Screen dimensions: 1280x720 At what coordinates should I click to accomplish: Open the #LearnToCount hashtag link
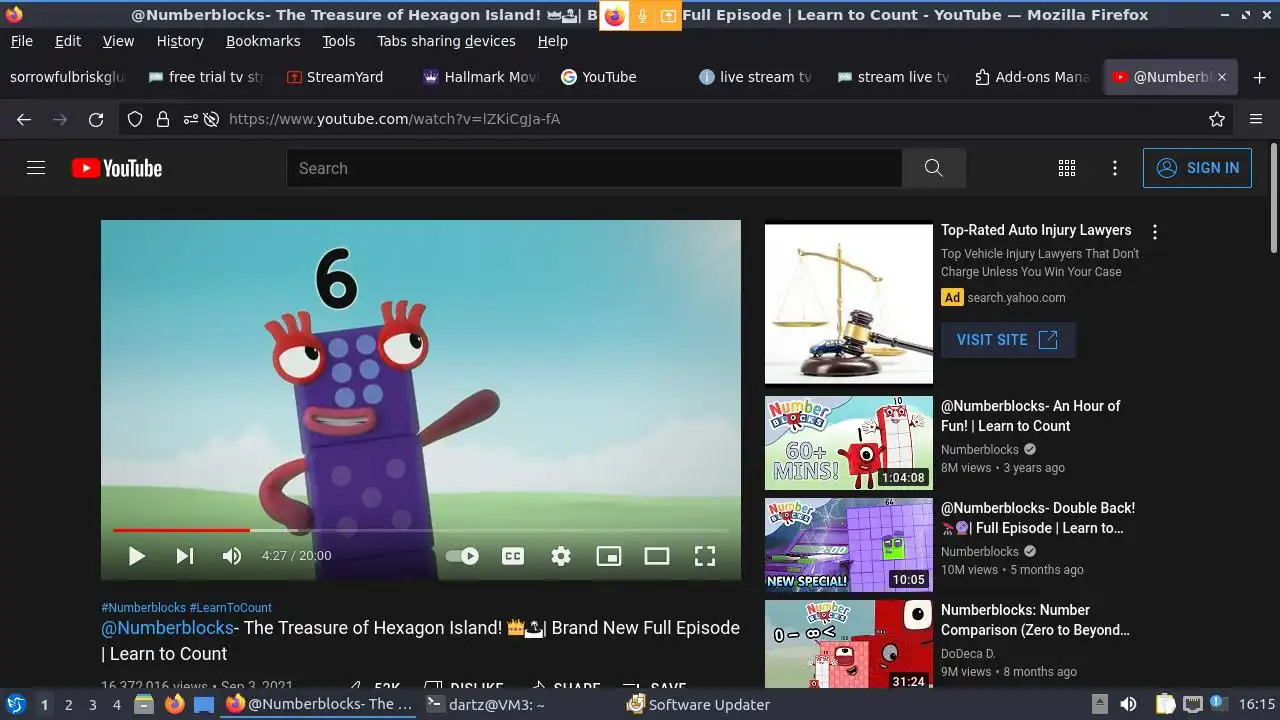click(x=230, y=607)
